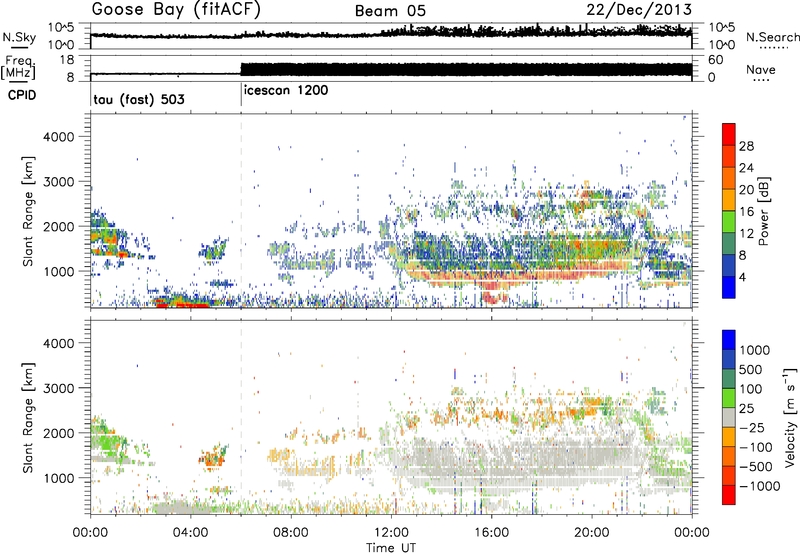This screenshot has height=554, width=800.
Task: Click the '08:00' time tick label
Action: pos(291,533)
